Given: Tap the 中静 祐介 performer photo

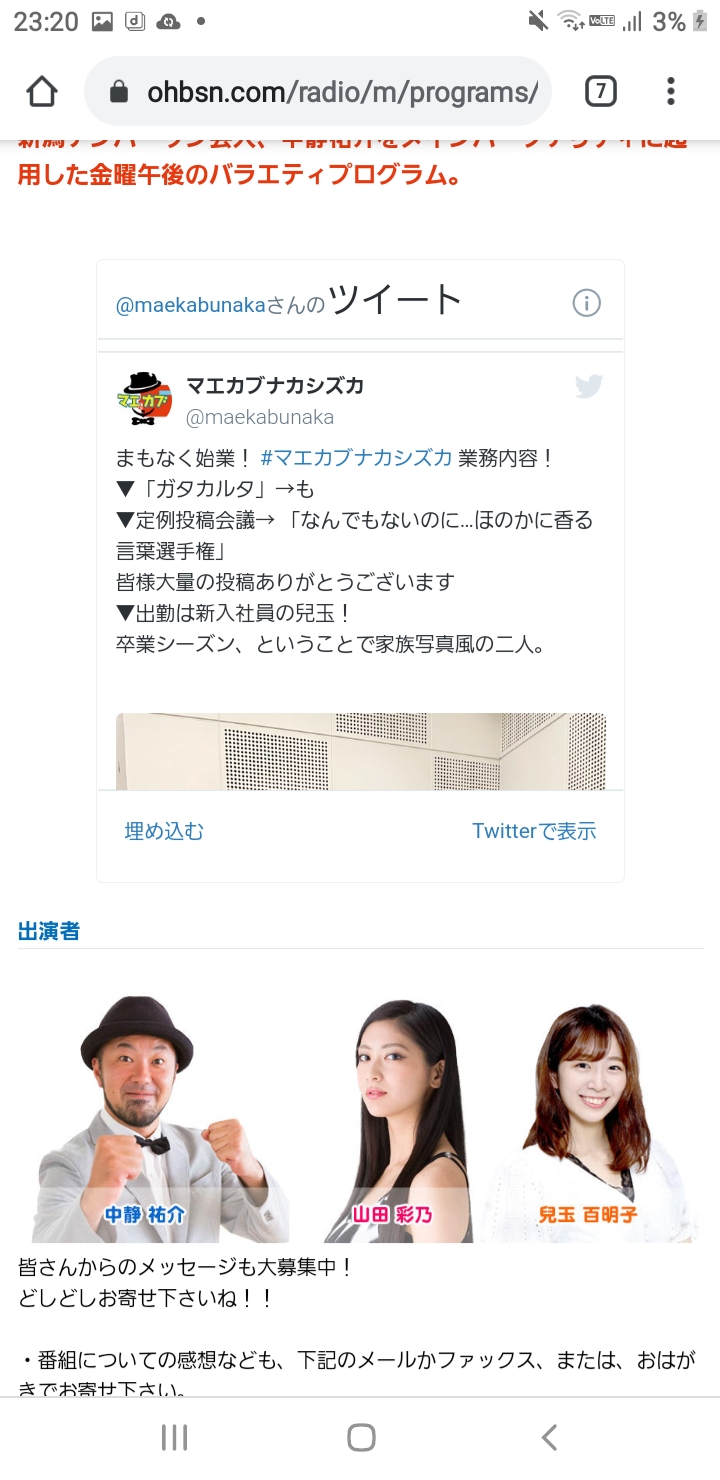Looking at the screenshot, I should (151, 1118).
